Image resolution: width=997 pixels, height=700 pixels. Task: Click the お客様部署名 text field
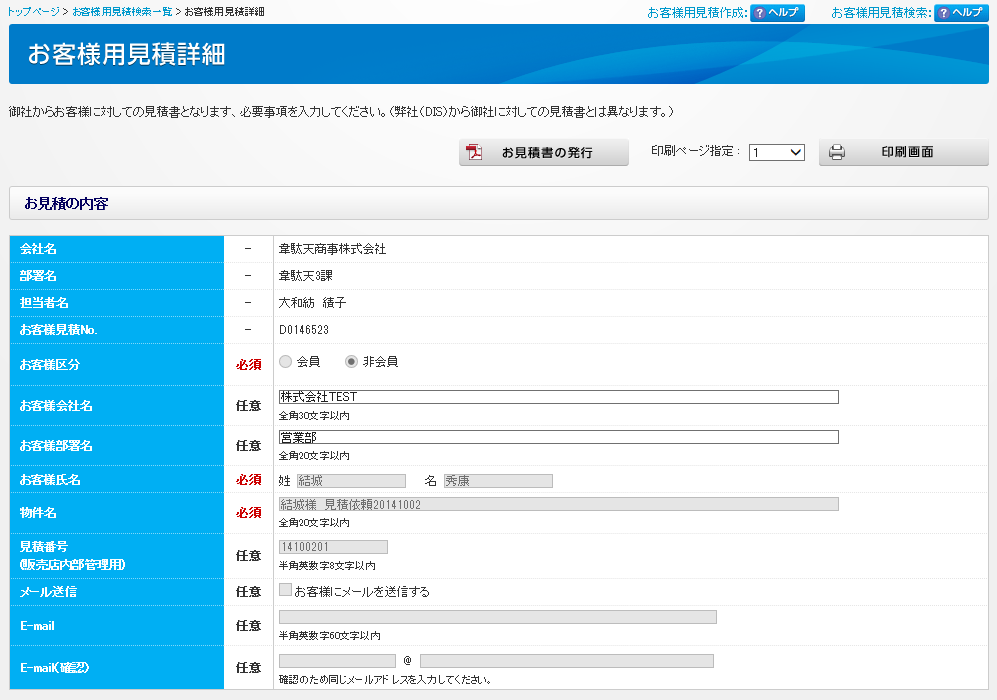(558, 437)
